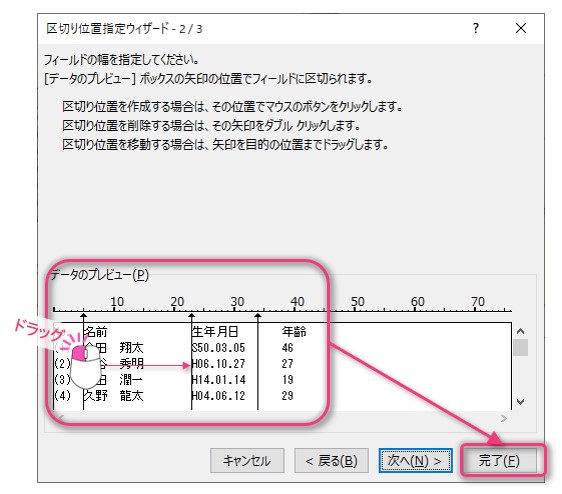Image resolution: width=562 pixels, height=494 pixels.
Task: Go back with the 戻る(B) button
Action: 331,461
